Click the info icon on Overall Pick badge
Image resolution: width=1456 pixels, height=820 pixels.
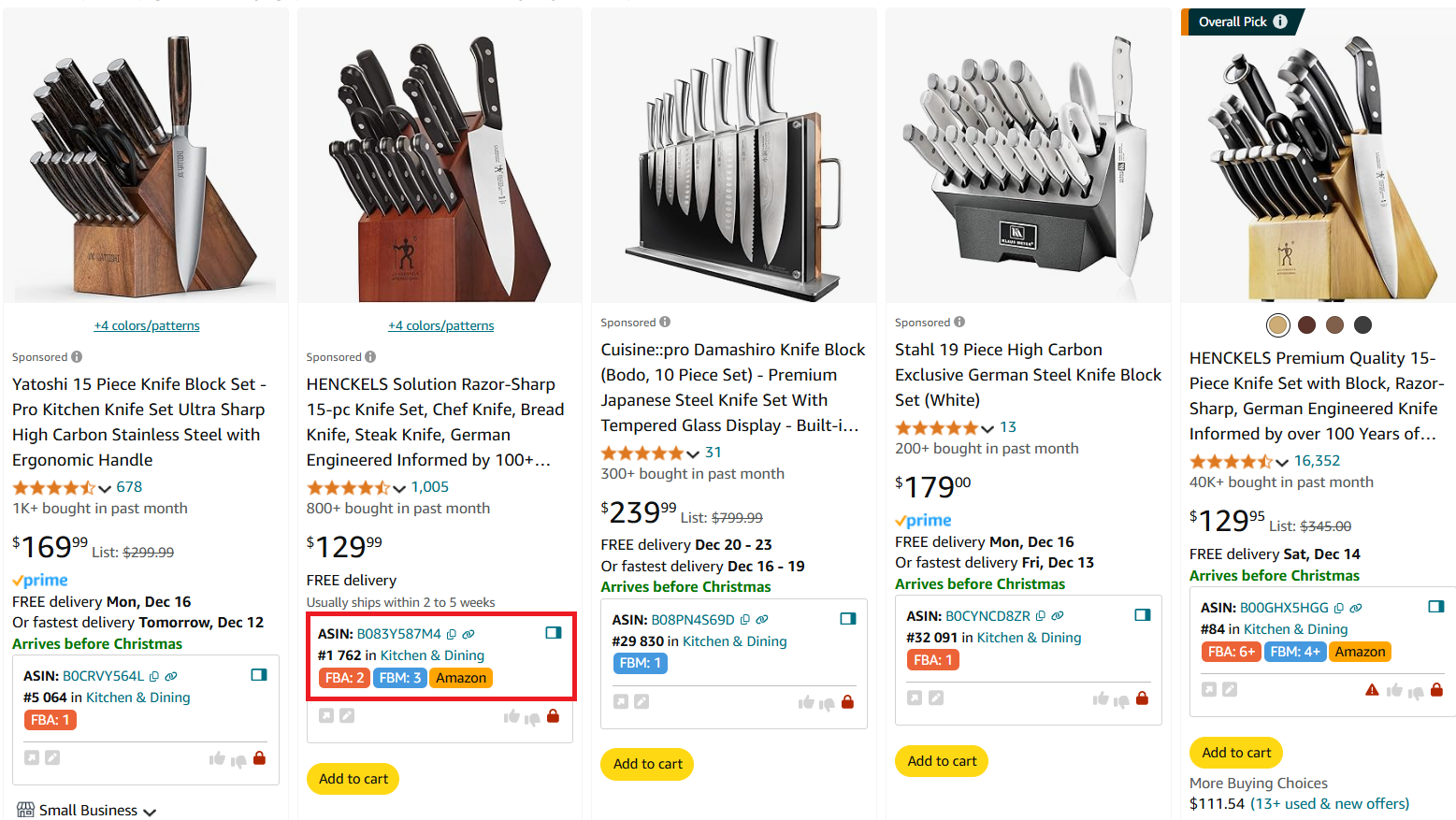coord(1280,22)
